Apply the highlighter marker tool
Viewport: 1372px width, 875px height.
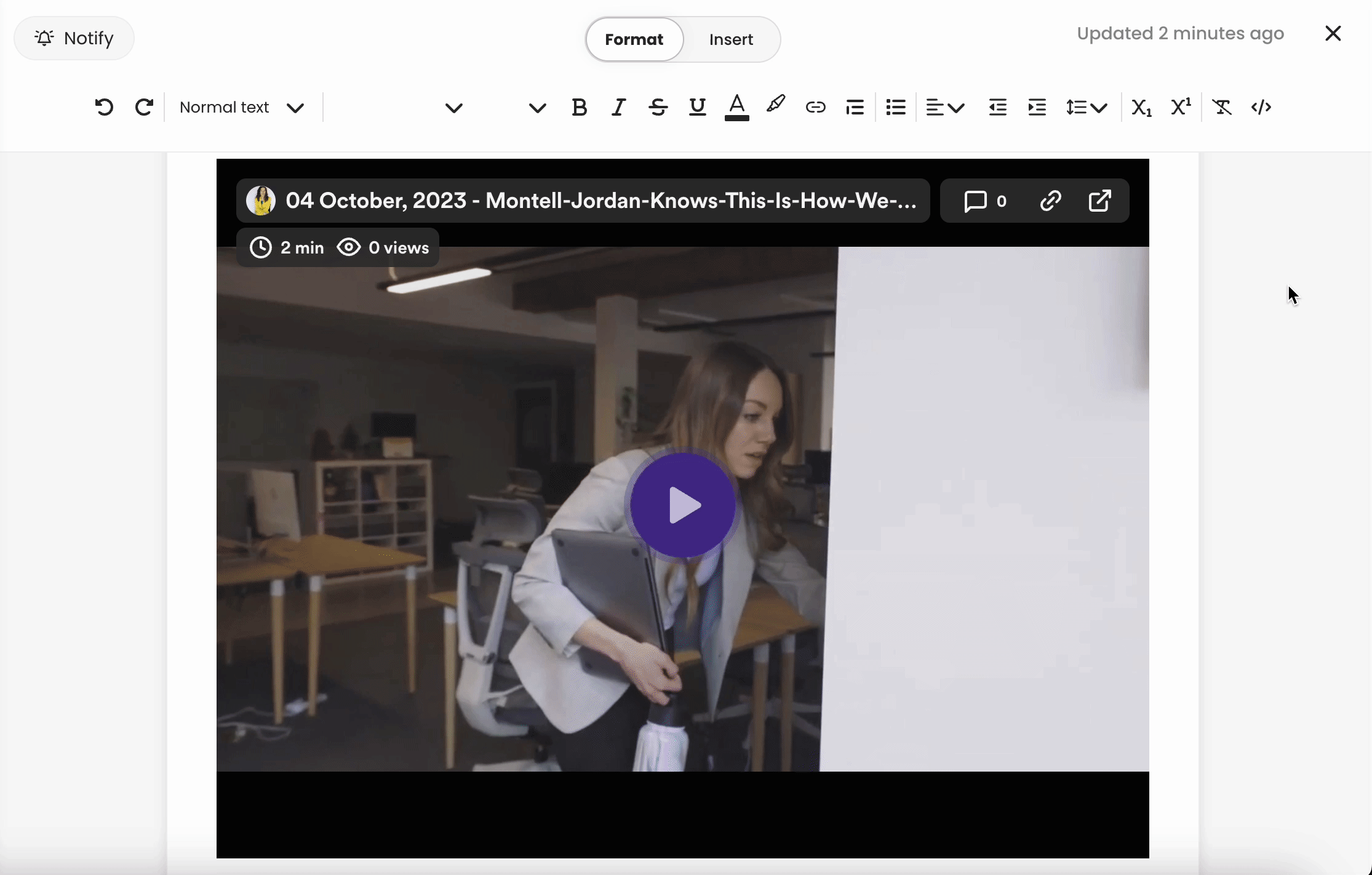[x=776, y=105]
